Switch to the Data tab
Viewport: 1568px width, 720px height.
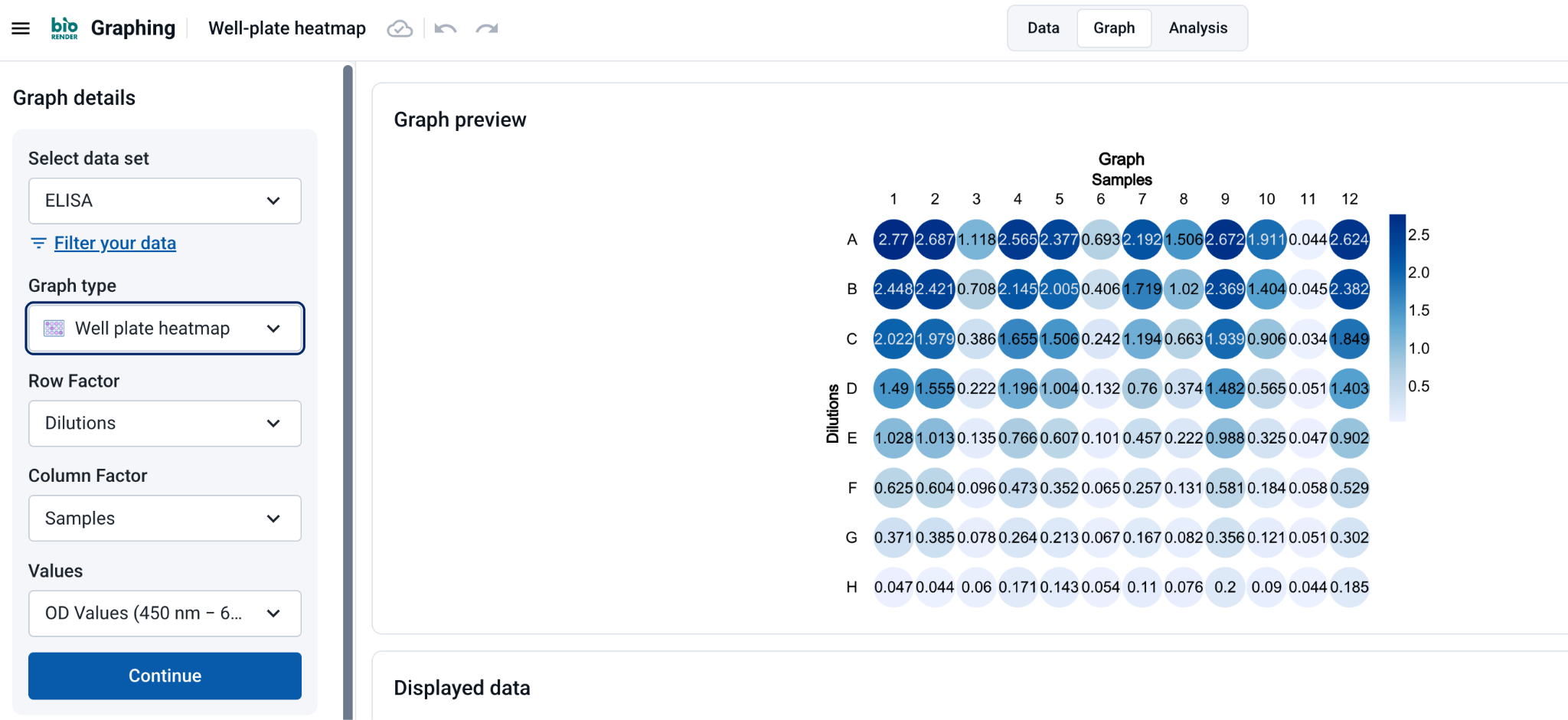(x=1043, y=28)
